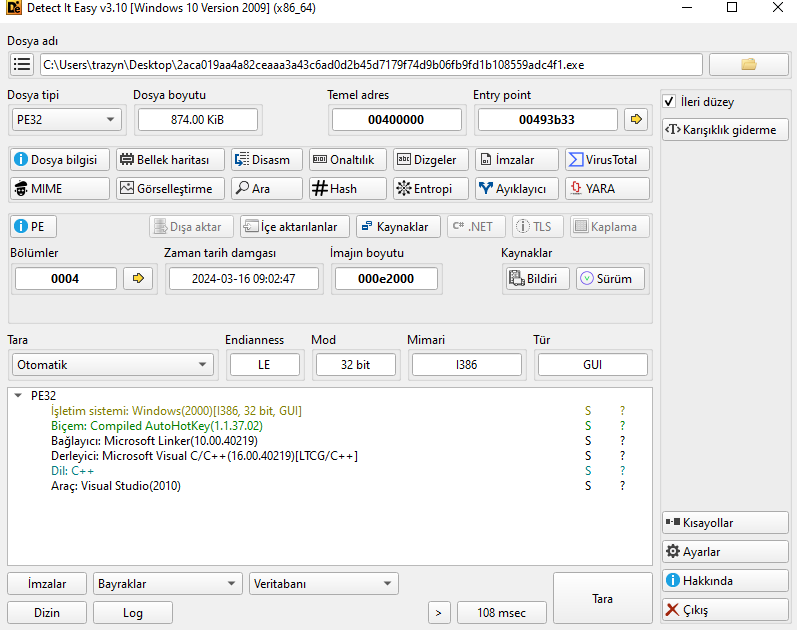Open Ayarlar settings

tap(724, 552)
